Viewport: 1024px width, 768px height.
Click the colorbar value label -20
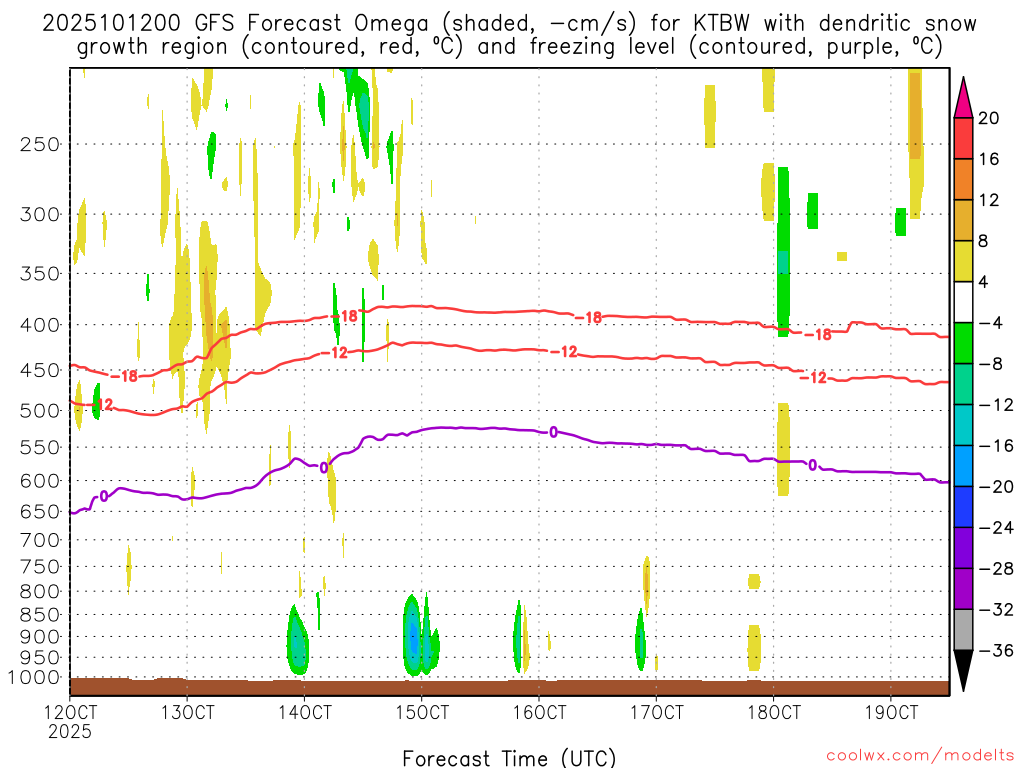[x=996, y=487]
